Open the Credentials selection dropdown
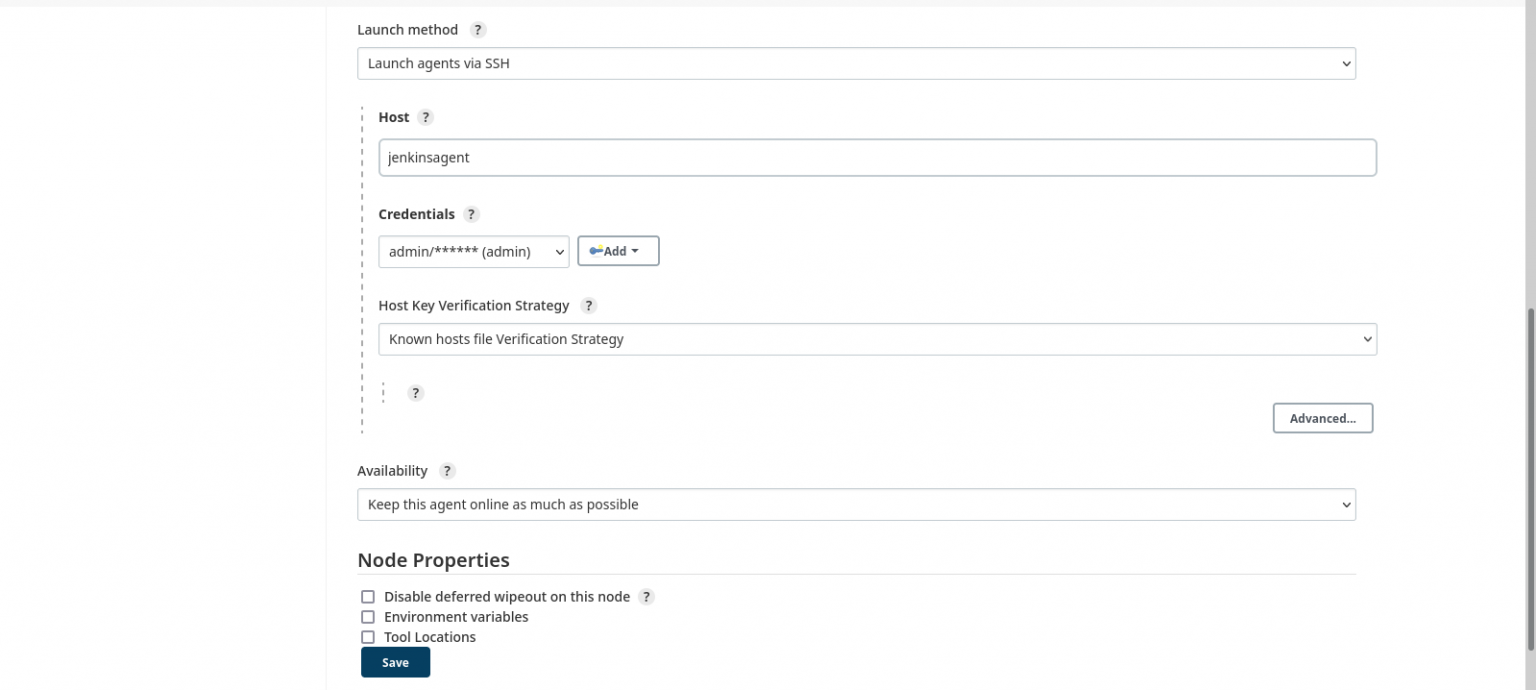Screen dimensions: 1536x690 473,251
